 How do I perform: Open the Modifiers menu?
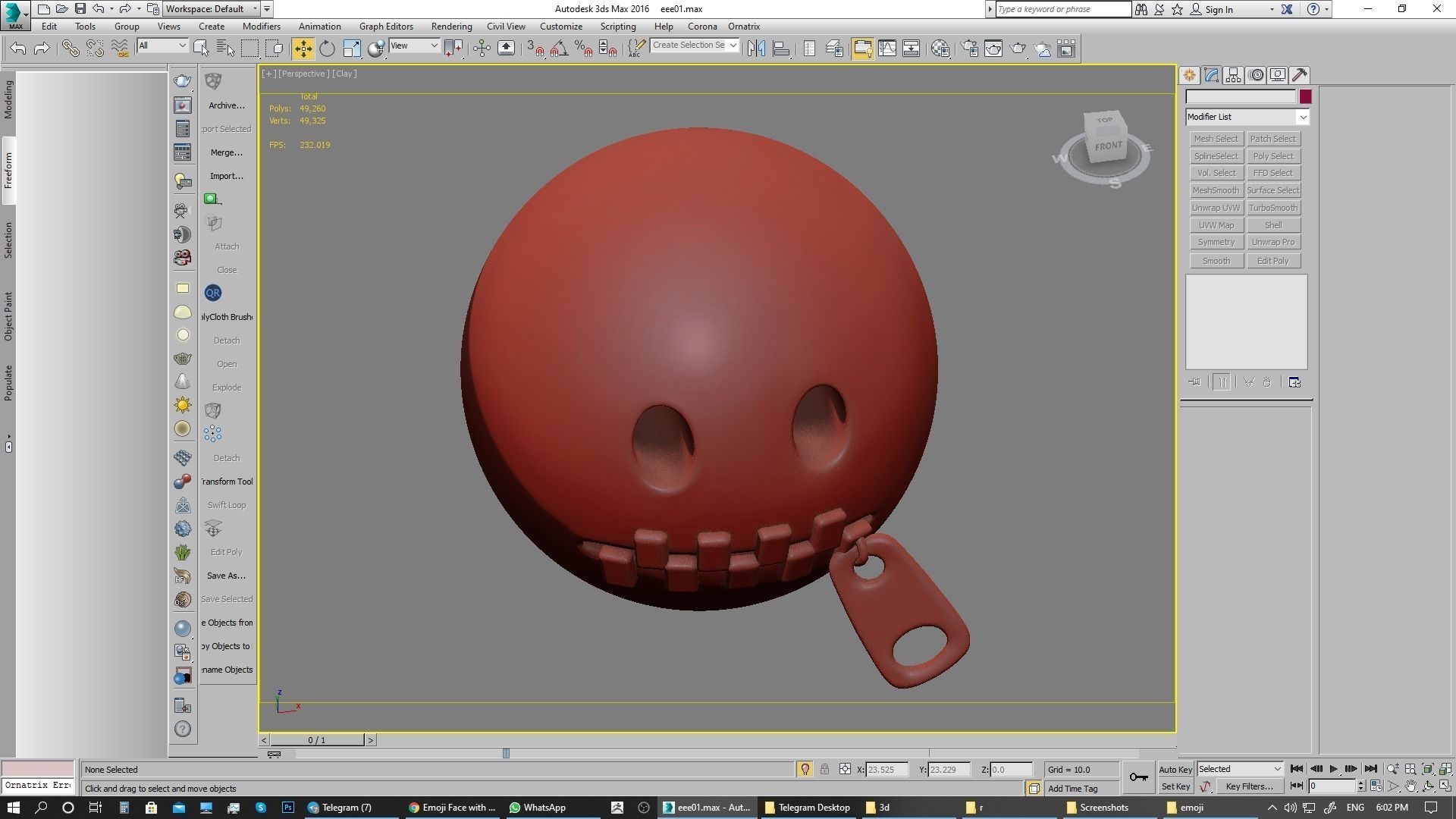(262, 26)
